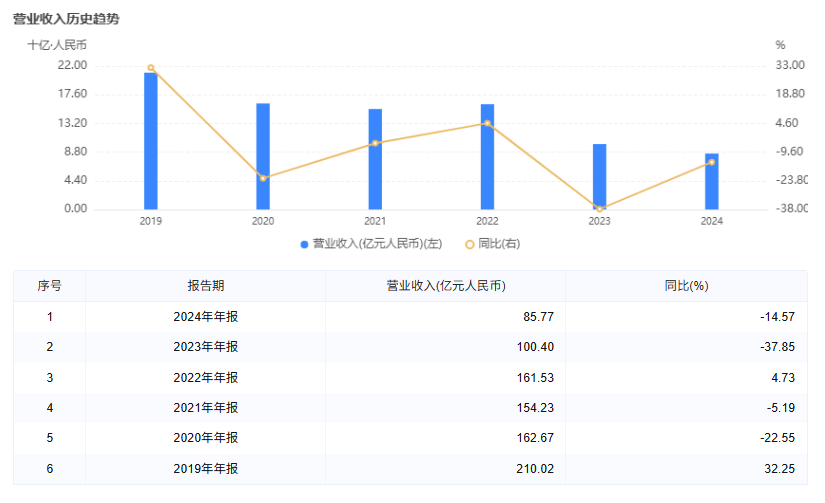
Task: Click the year-over-year value 32.25
Action: coord(779,469)
